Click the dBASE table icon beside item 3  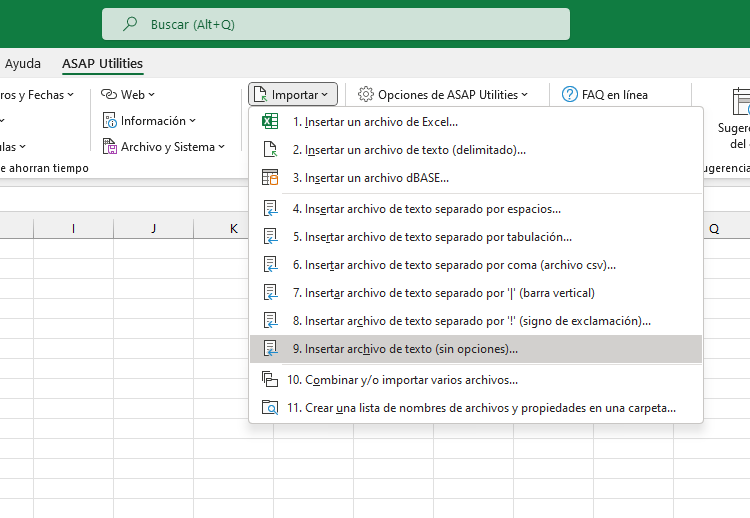pyautogui.click(x=270, y=177)
